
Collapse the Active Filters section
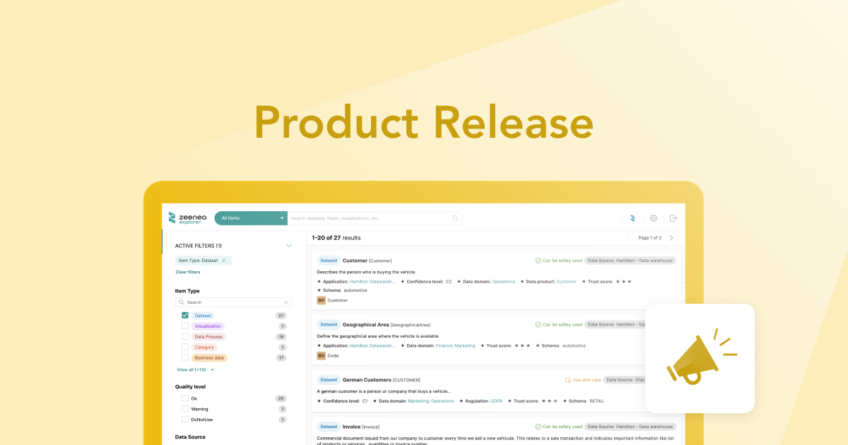289,245
